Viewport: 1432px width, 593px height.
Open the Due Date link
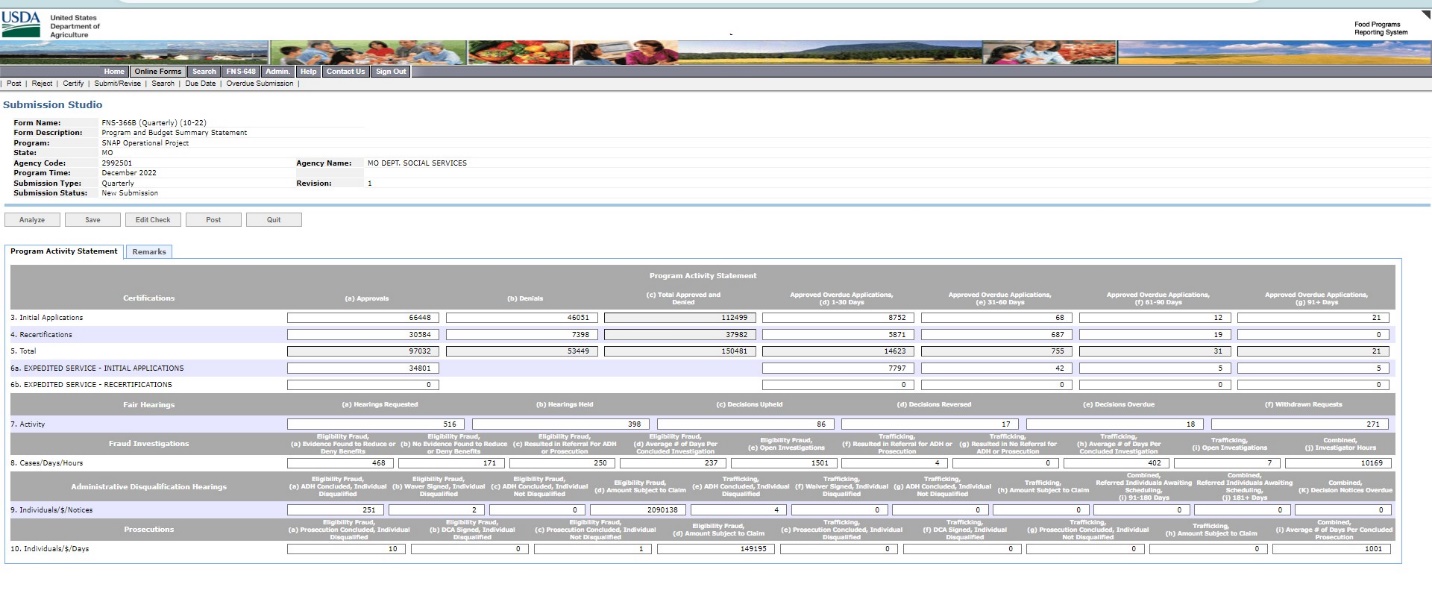click(198, 83)
